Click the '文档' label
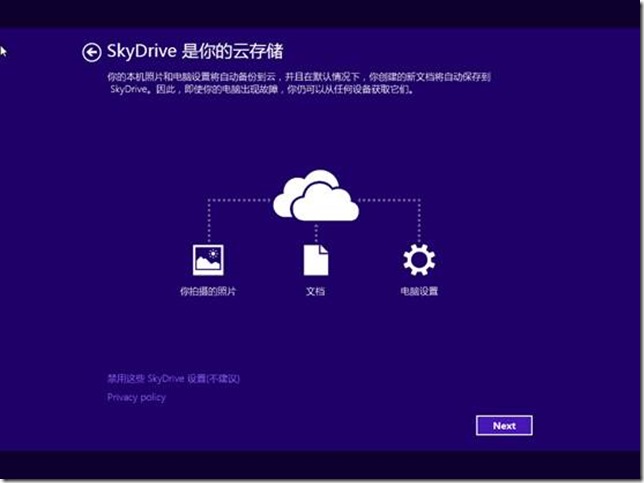The width and height of the screenshot is (644, 483). point(315,291)
